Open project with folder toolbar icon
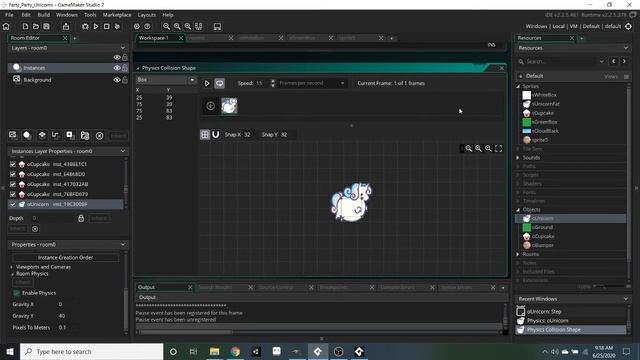The image size is (640, 360). click(x=36, y=27)
